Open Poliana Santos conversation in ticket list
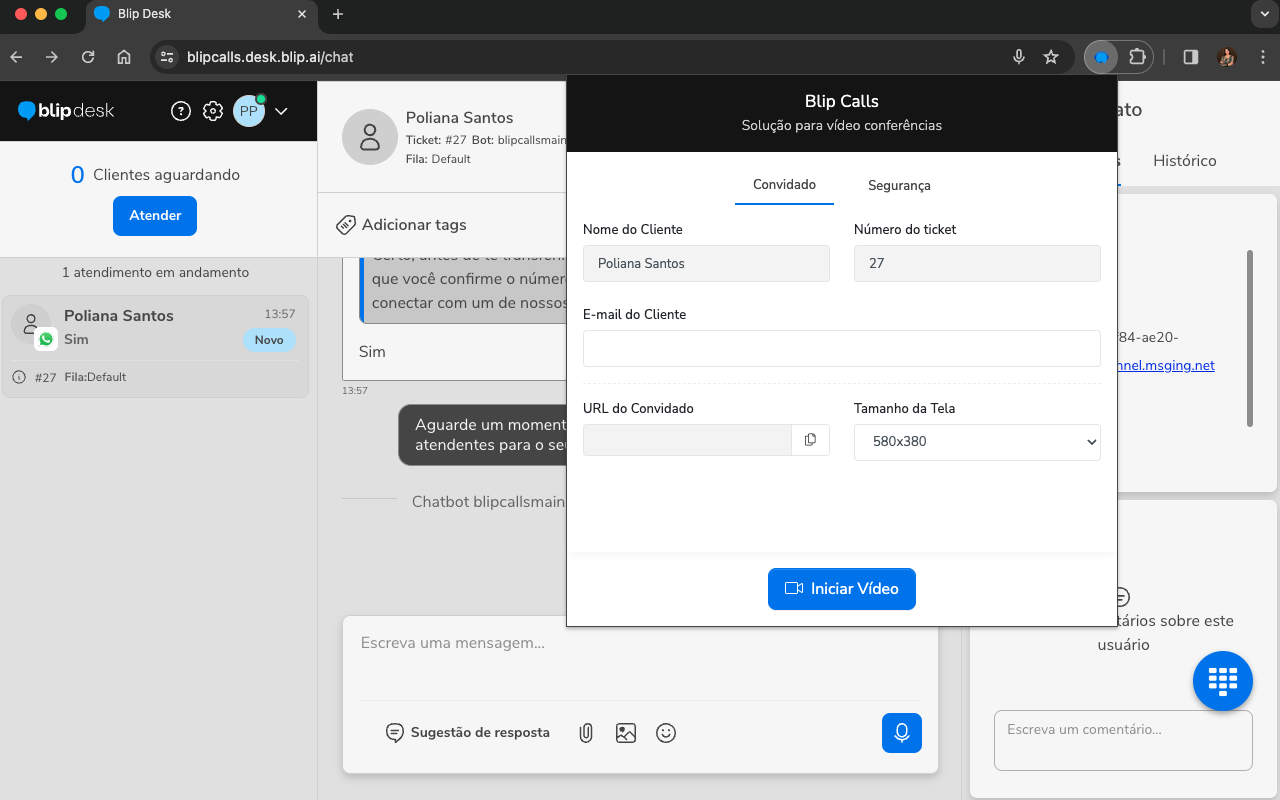The width and height of the screenshot is (1280, 800). click(155, 346)
